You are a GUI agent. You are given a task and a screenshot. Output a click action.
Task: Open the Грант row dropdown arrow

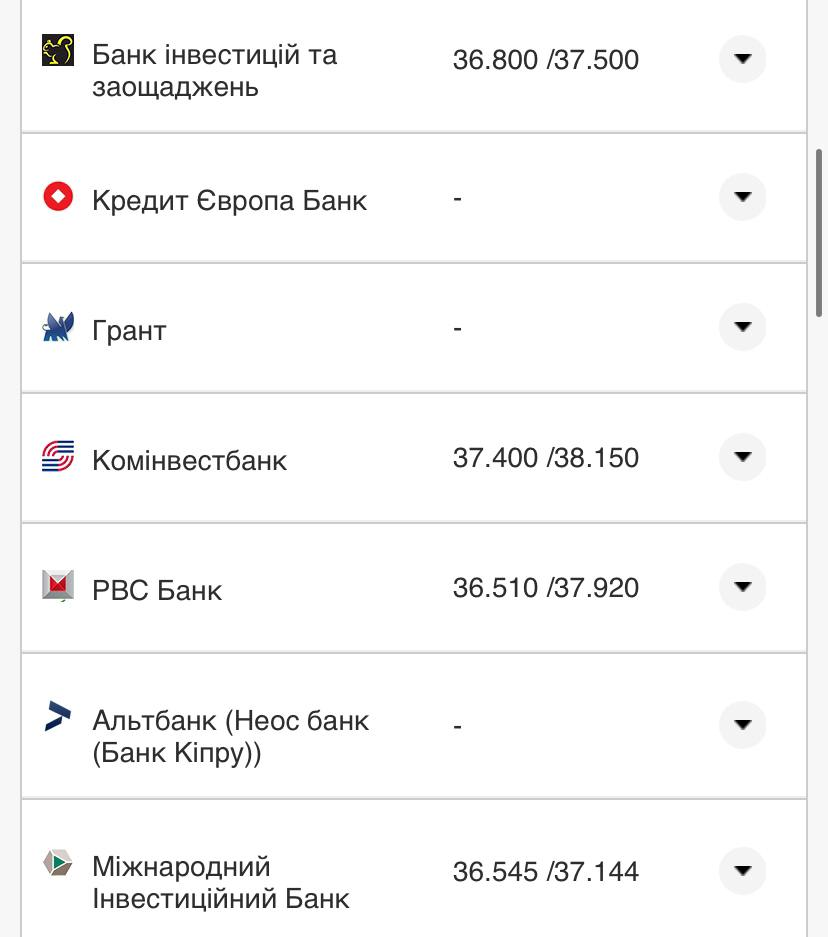[x=742, y=327]
